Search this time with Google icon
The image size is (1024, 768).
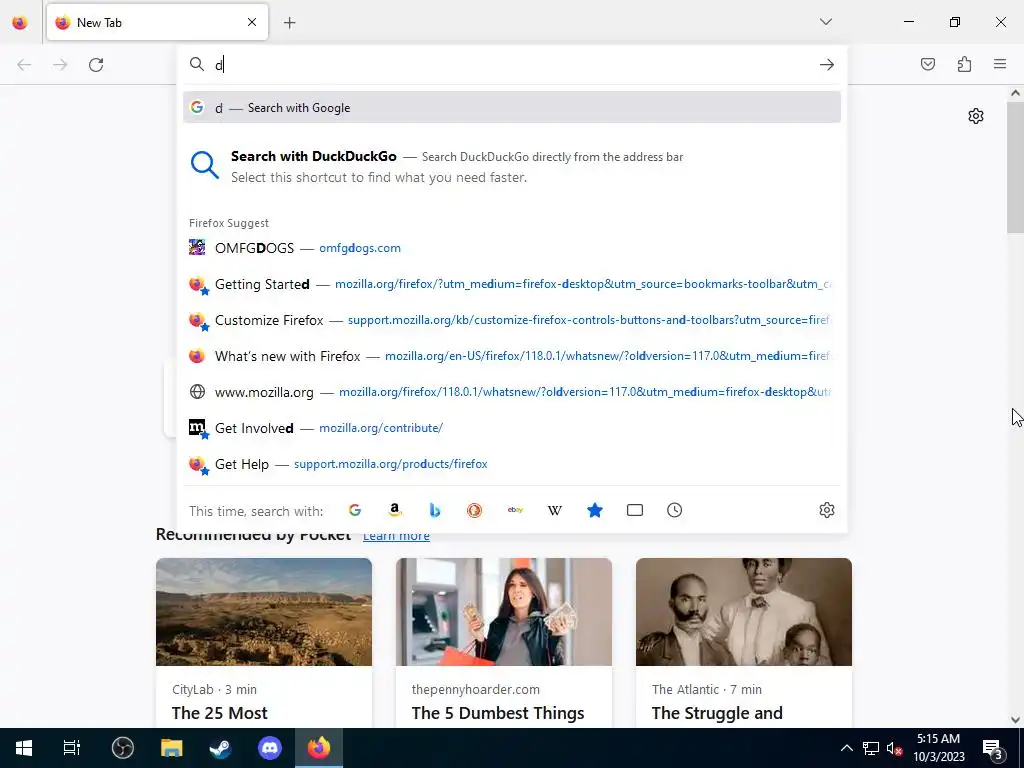click(355, 510)
